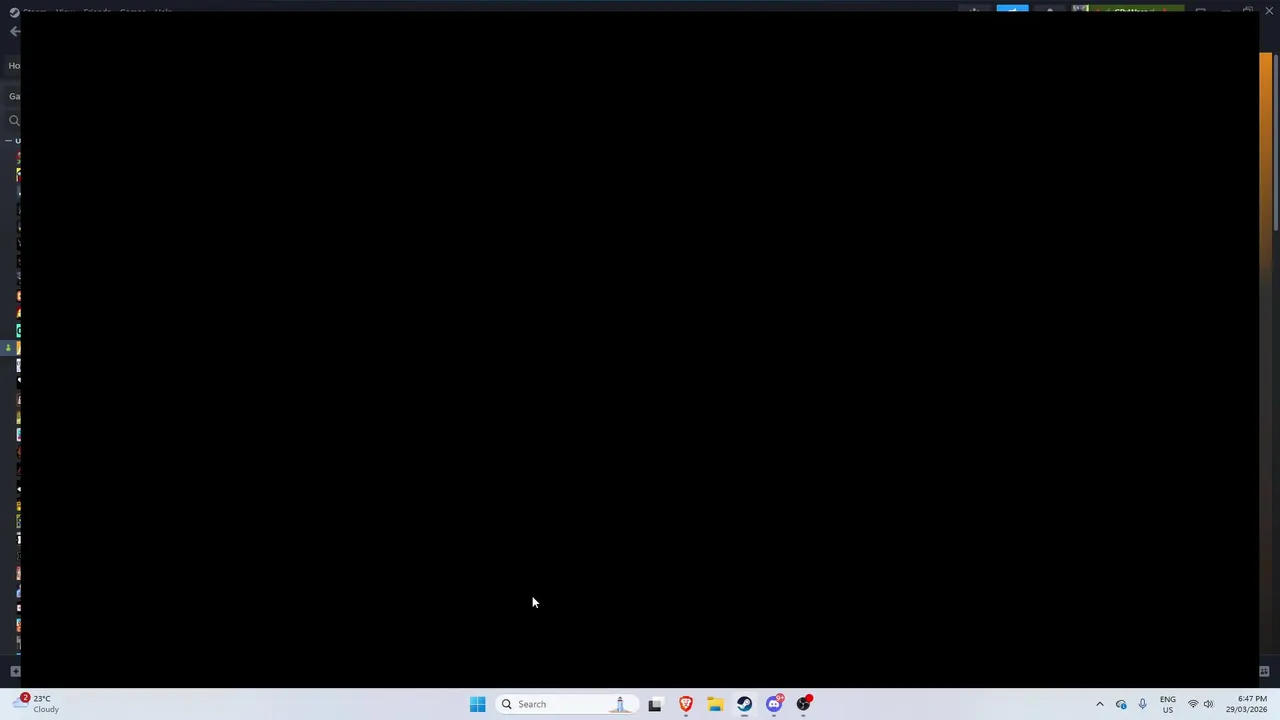Open the Task View taskbar icon

click(x=655, y=704)
